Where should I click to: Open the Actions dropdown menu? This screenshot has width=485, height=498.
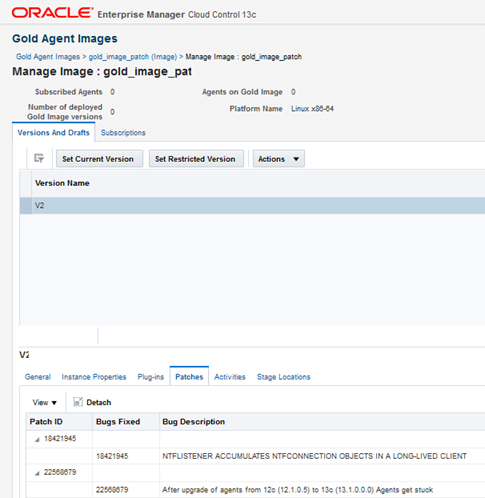coord(279,159)
